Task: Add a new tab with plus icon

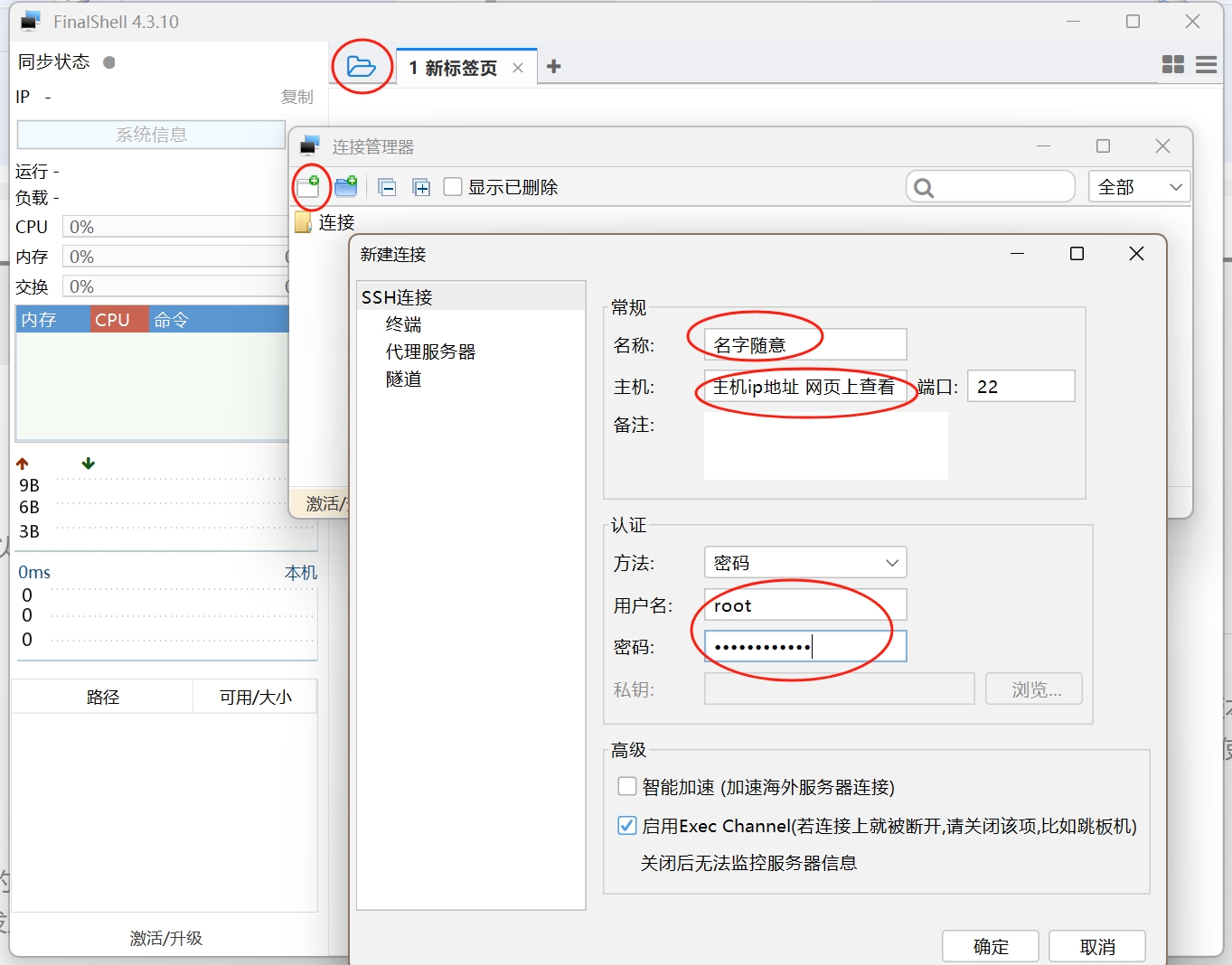Action: (x=554, y=67)
